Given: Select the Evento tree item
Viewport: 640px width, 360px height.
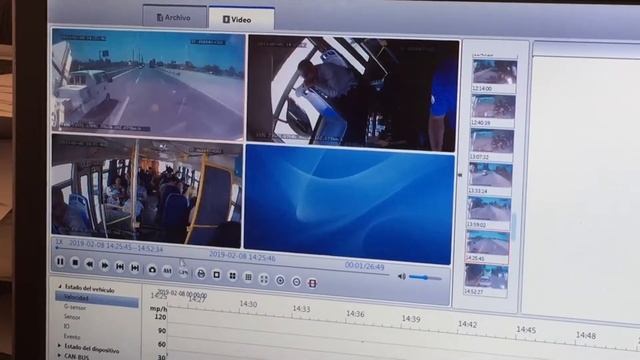Looking at the screenshot, I should coord(72,336).
